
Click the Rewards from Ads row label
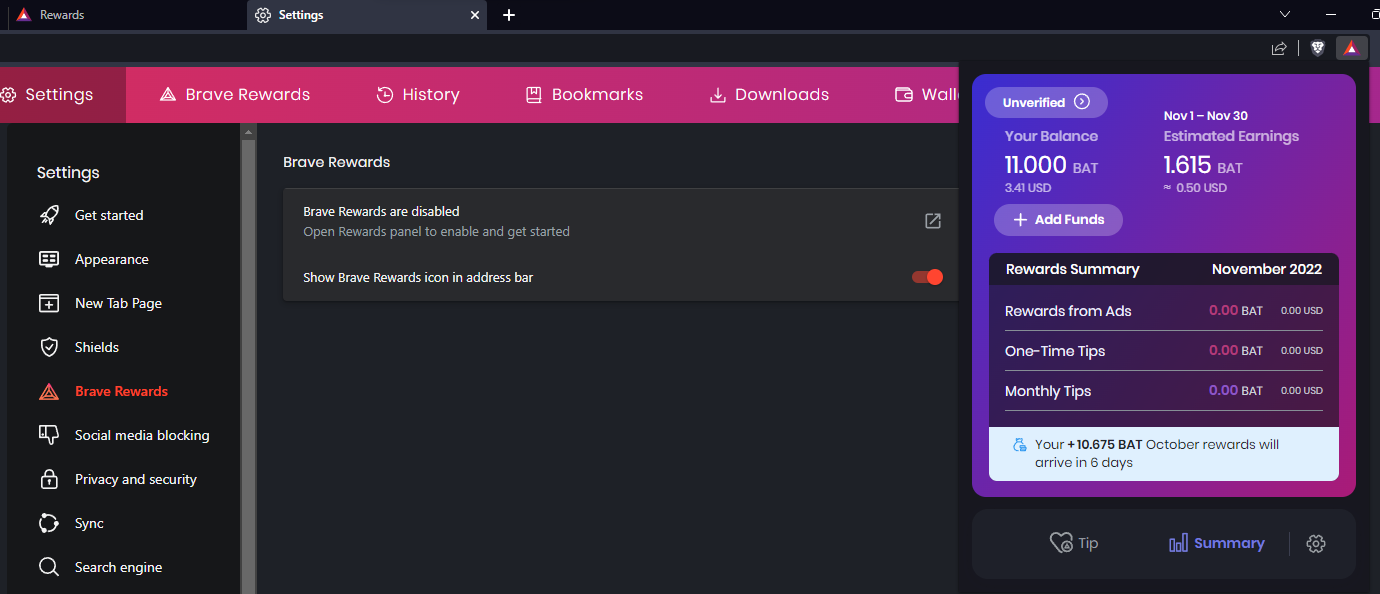point(1068,311)
